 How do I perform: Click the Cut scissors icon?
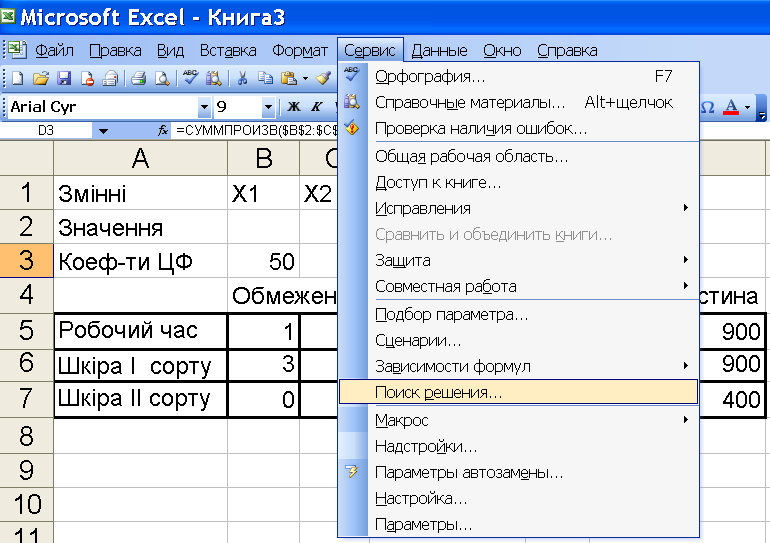coord(242,79)
